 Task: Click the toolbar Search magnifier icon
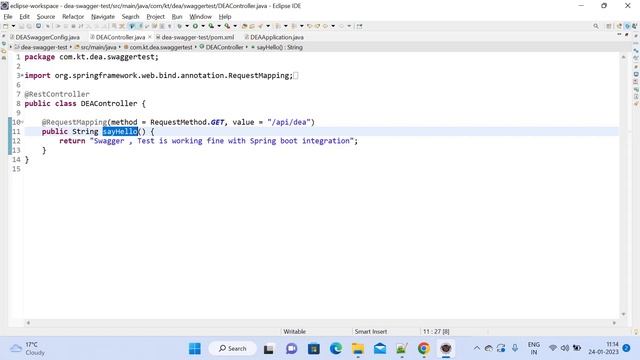pos(596,26)
